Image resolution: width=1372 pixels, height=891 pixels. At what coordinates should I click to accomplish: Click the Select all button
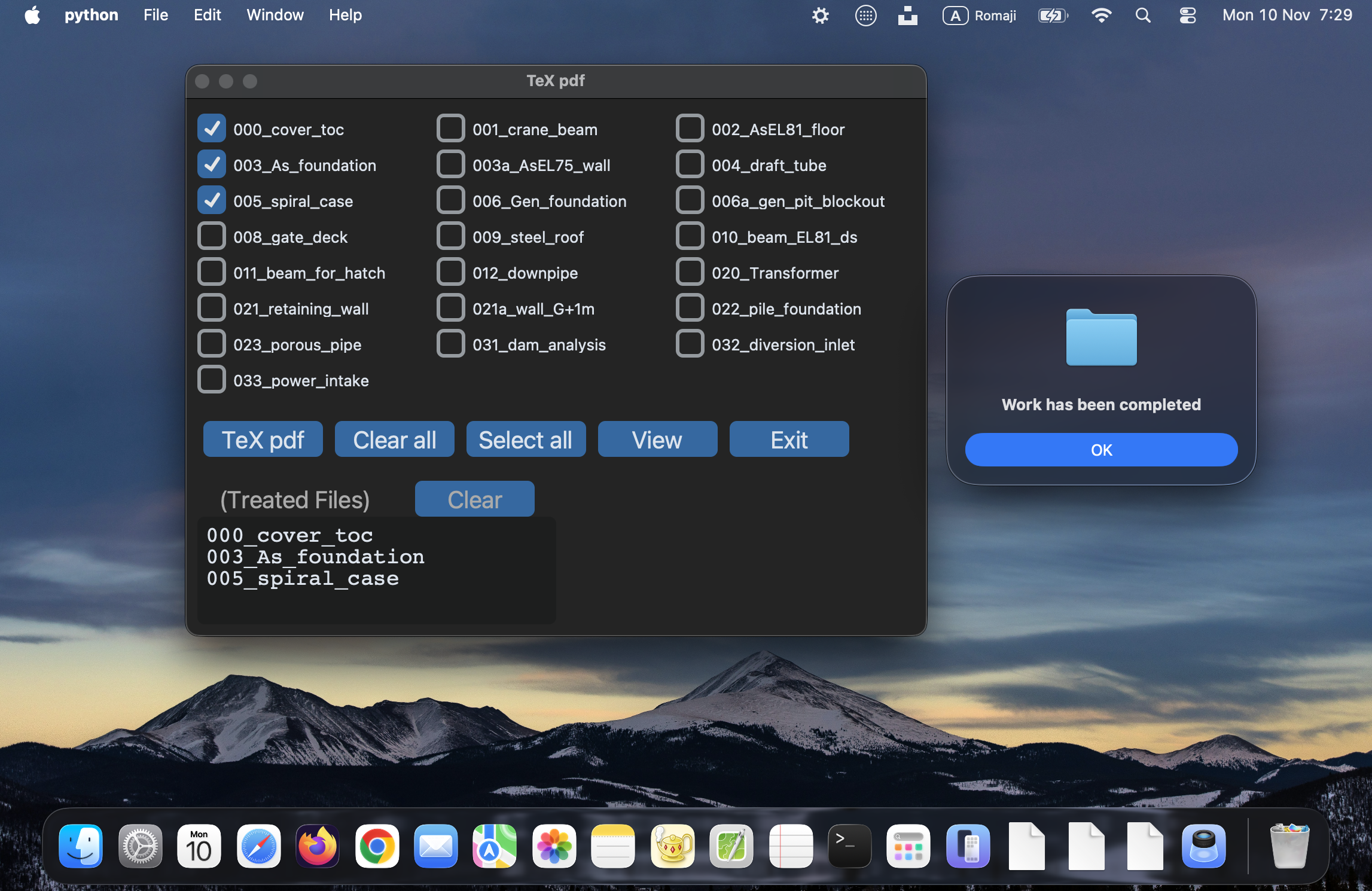click(526, 440)
